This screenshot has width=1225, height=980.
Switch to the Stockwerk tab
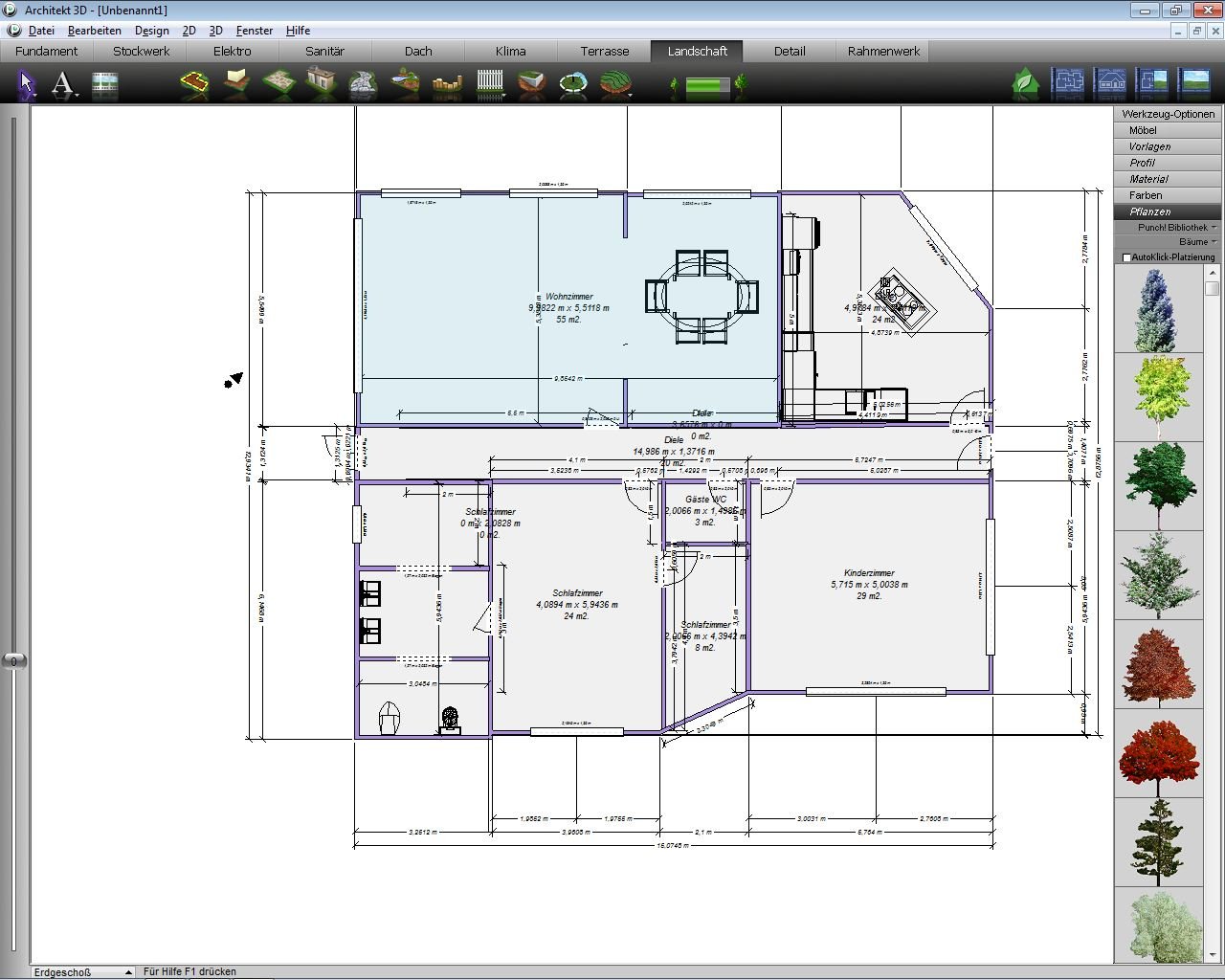141,52
